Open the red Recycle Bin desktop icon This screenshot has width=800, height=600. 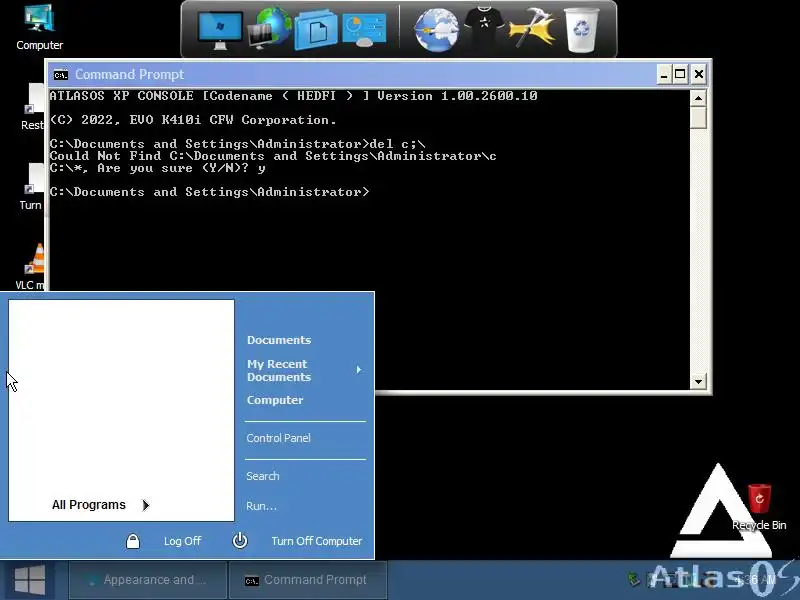[759, 507]
